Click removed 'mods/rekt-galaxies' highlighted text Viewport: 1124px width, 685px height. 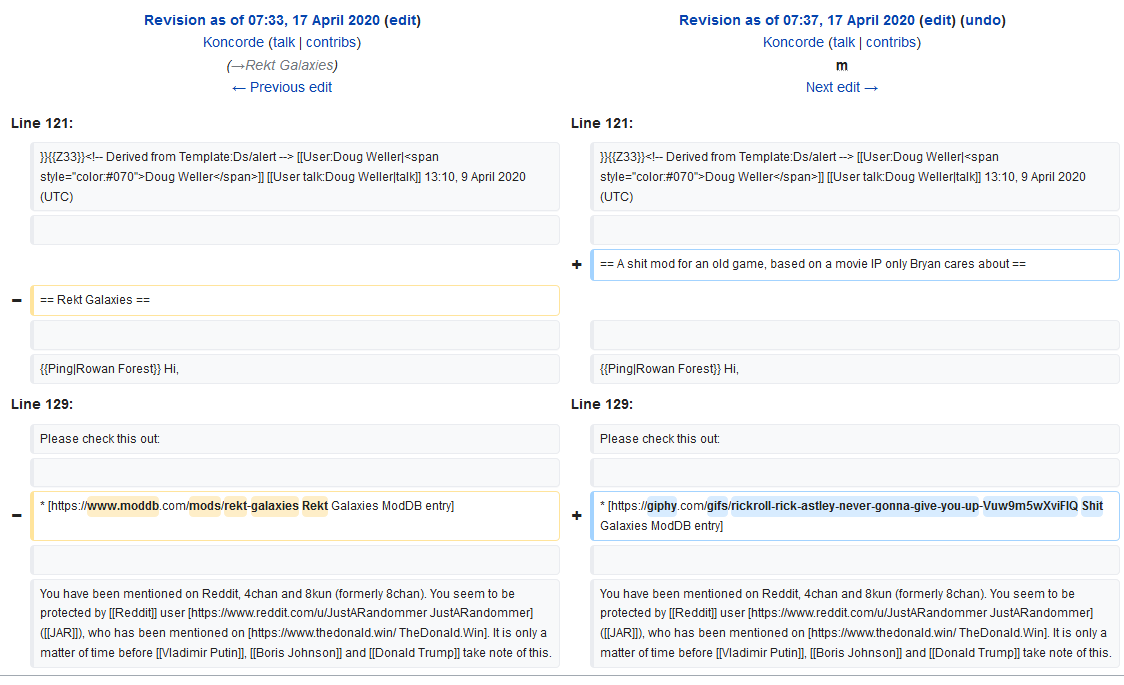pyautogui.click(x=244, y=506)
